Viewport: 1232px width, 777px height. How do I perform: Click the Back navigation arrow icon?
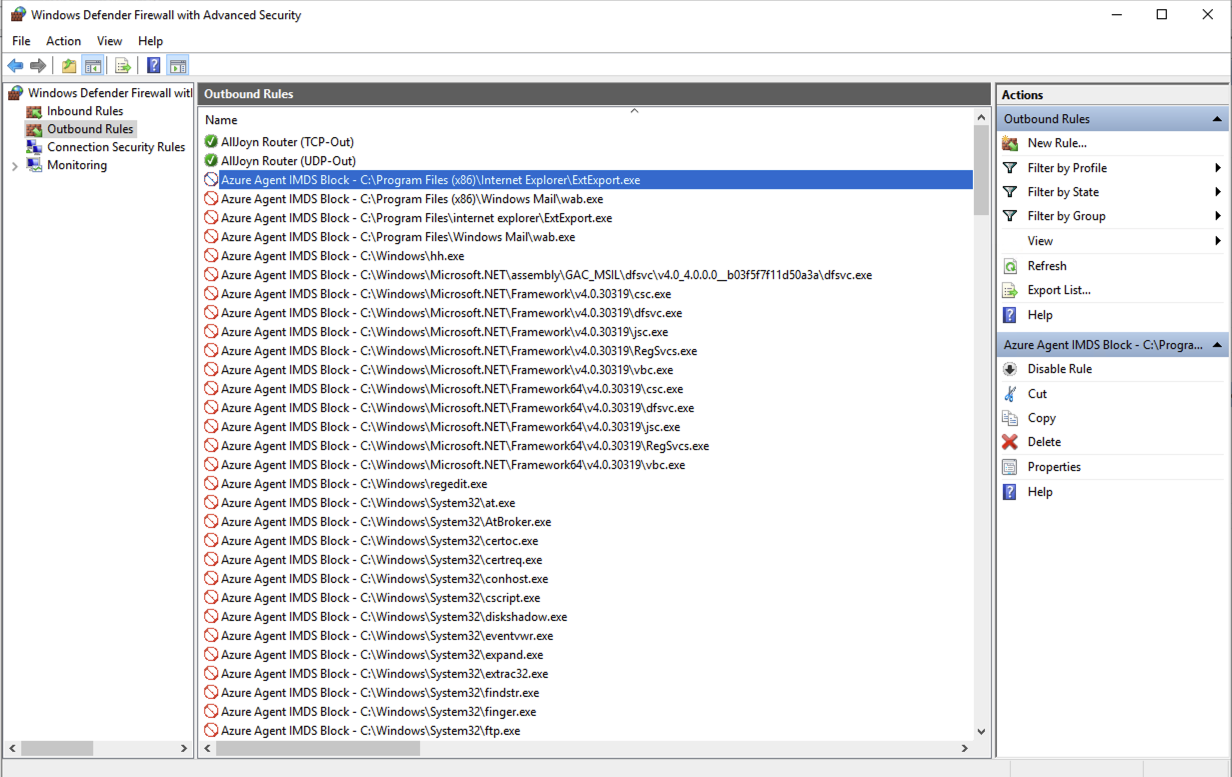point(15,65)
